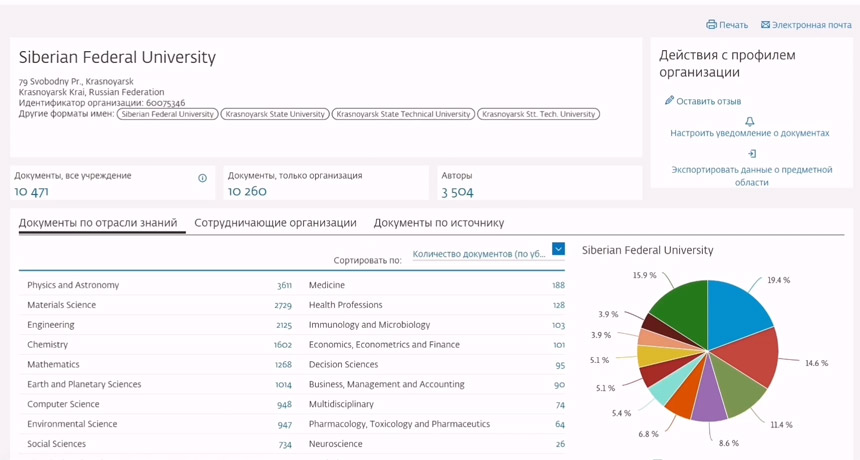The height and width of the screenshot is (460, 860).
Task: Open Engineering count 2125
Action: 284,325
